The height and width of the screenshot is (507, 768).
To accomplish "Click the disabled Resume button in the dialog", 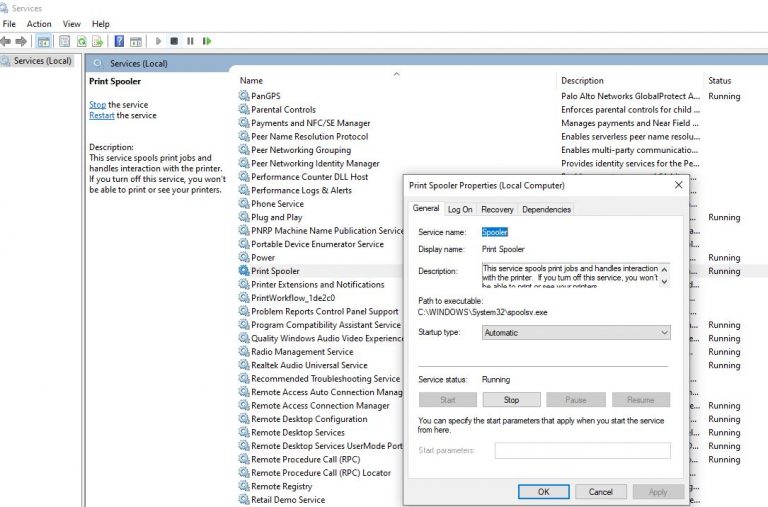I will (641, 400).
